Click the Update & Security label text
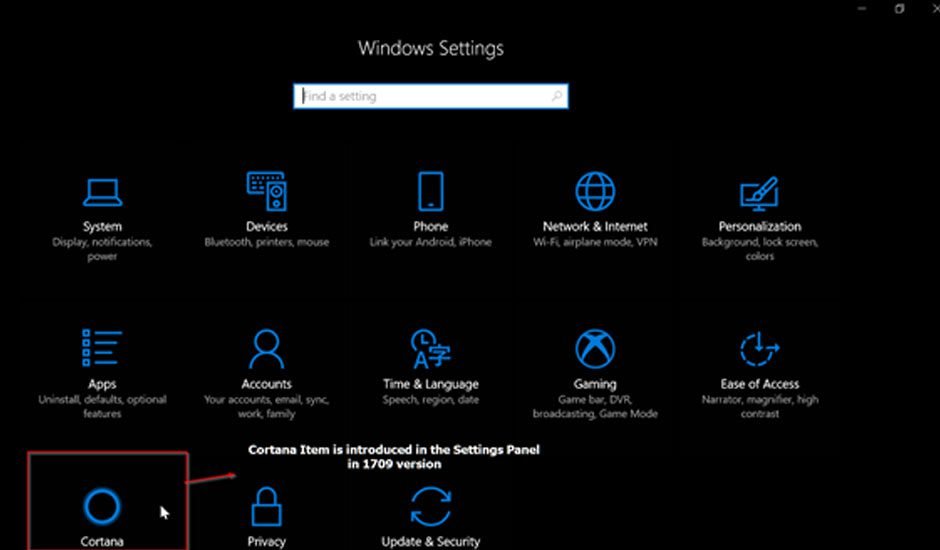The image size is (940, 550). pyautogui.click(x=430, y=542)
